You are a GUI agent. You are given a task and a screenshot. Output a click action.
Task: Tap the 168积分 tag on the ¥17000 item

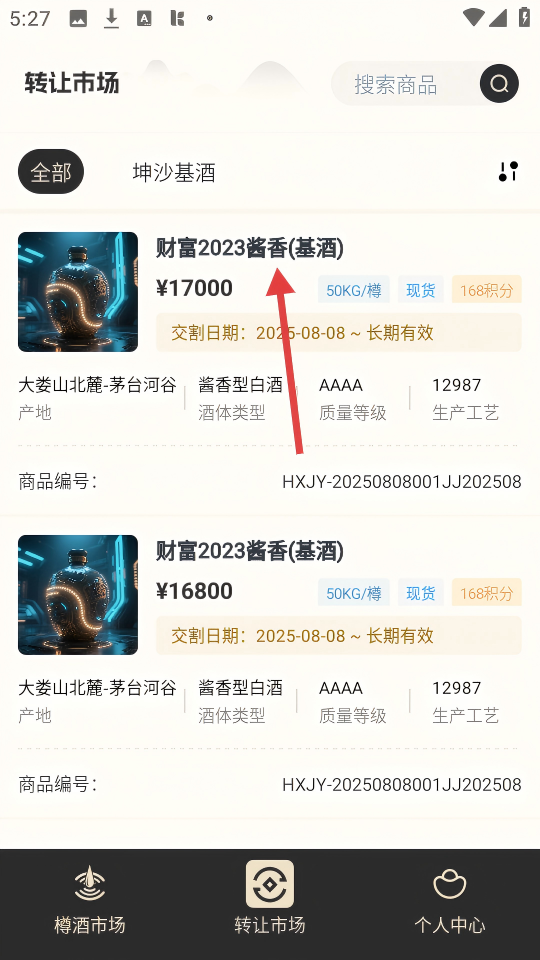click(487, 290)
